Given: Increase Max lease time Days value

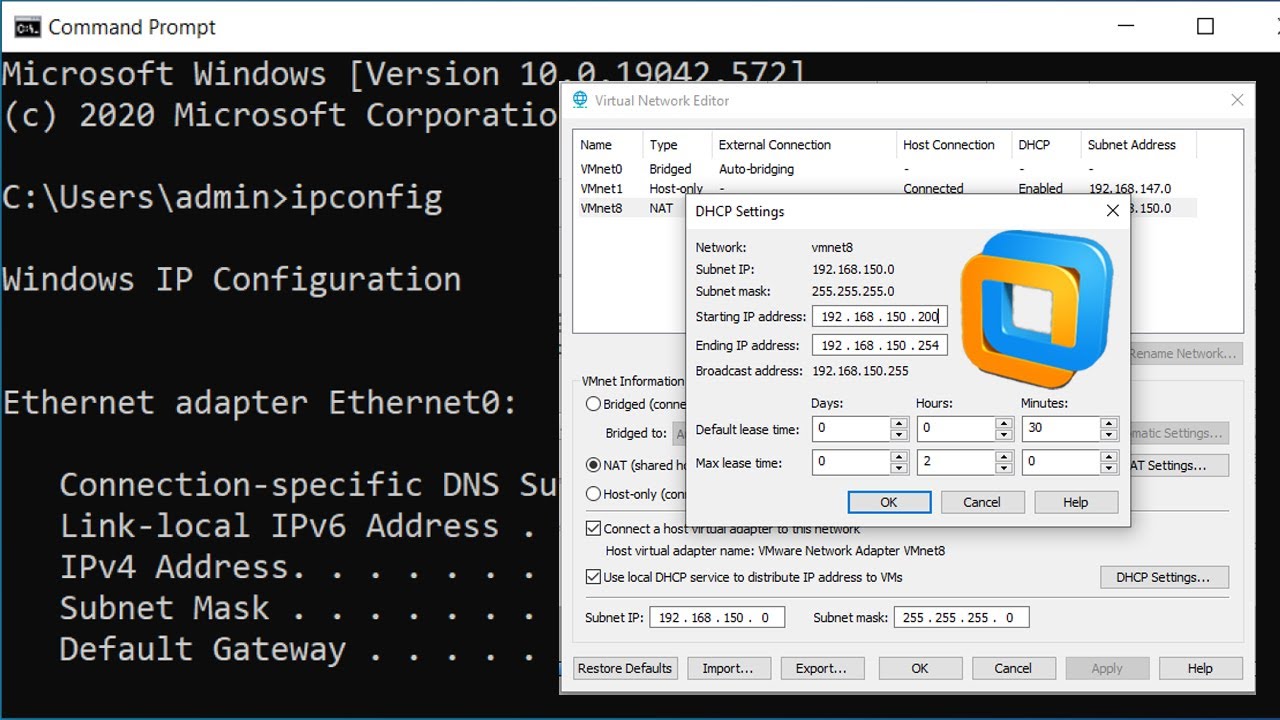Looking at the screenshot, I should pyautogui.click(x=899, y=457).
